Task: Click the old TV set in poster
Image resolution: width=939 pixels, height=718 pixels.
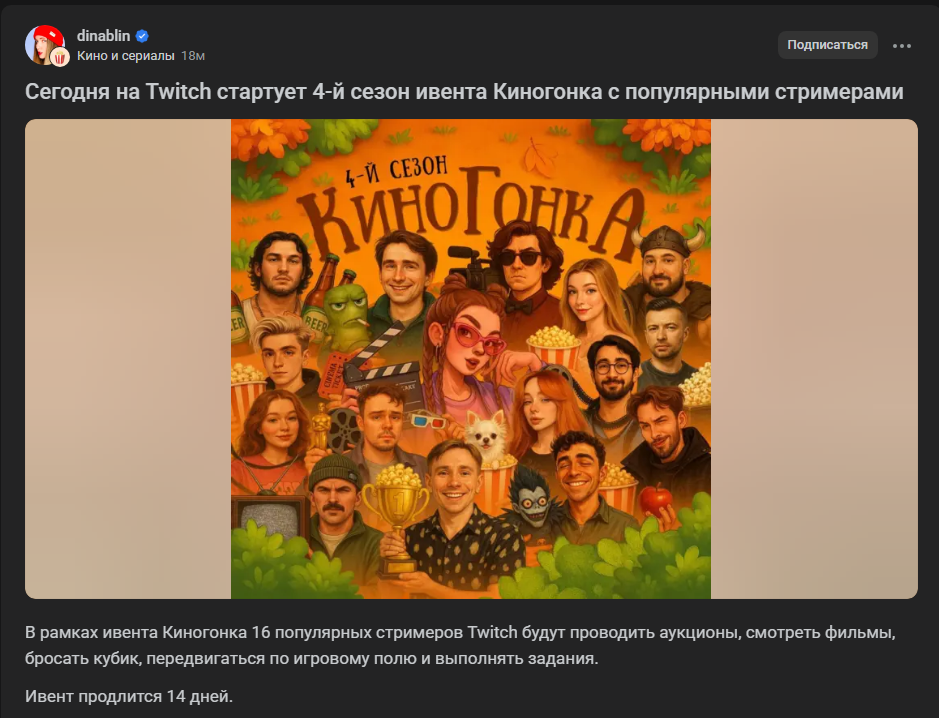Action: 271,517
